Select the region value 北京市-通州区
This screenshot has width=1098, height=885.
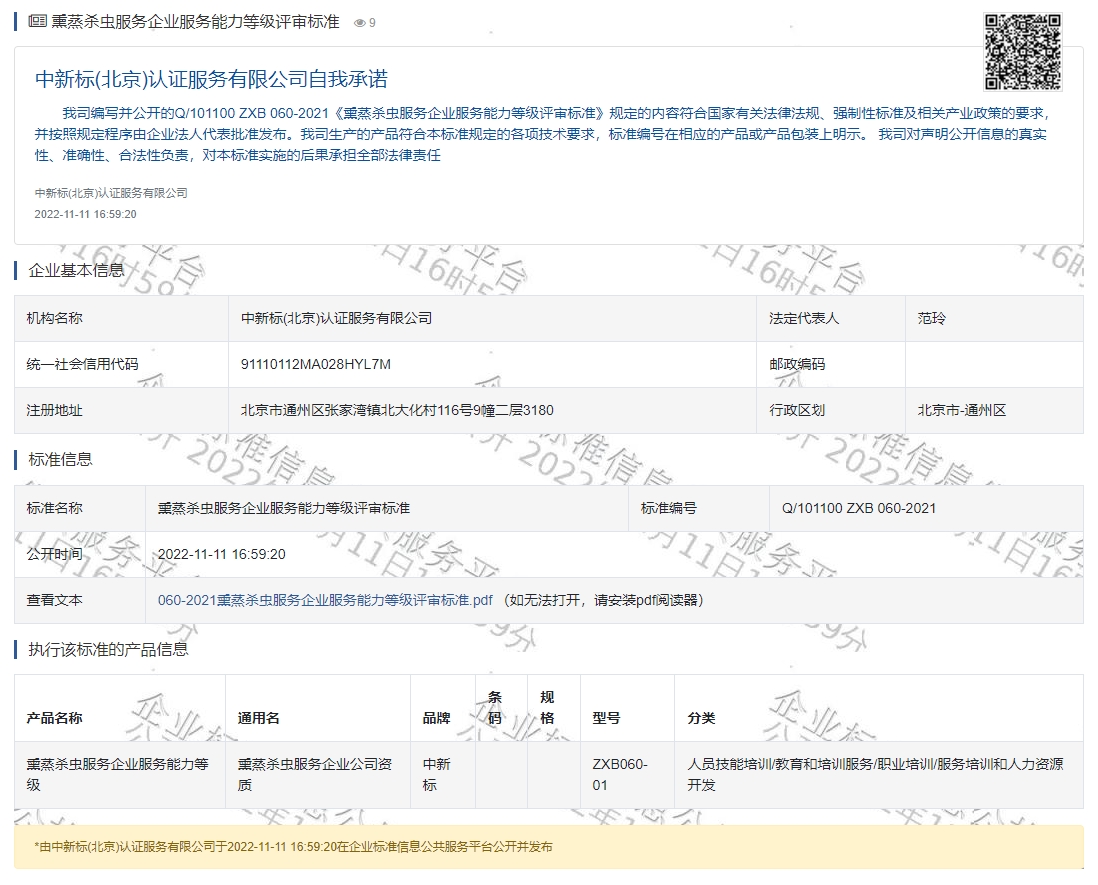tap(961, 410)
